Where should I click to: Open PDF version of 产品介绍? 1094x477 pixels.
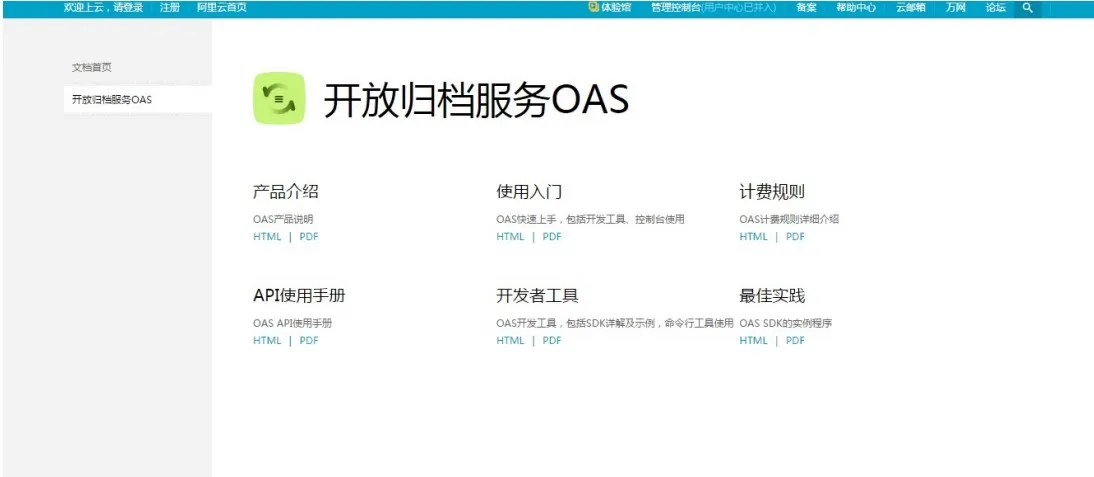pyautogui.click(x=309, y=236)
